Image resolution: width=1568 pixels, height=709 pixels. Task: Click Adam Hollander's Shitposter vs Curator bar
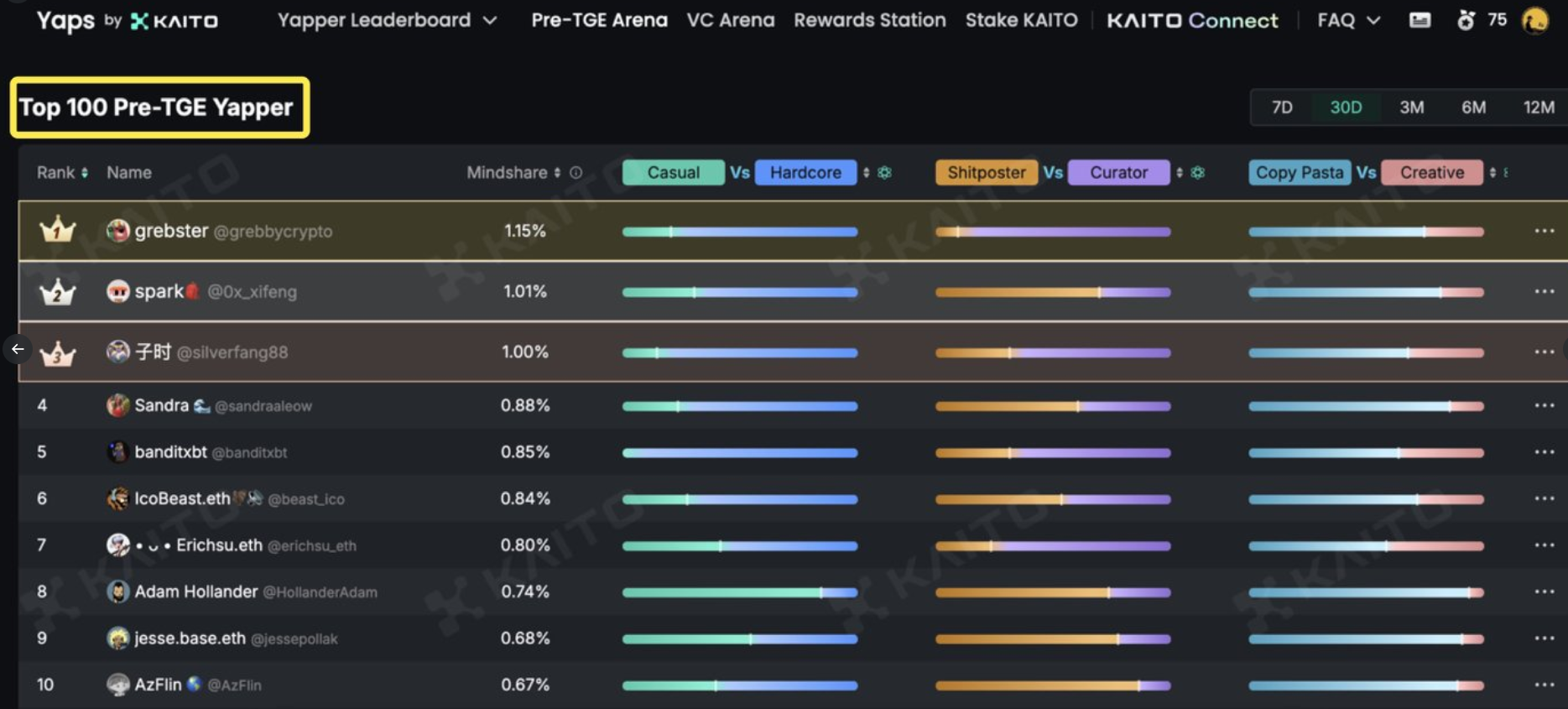point(1053,592)
